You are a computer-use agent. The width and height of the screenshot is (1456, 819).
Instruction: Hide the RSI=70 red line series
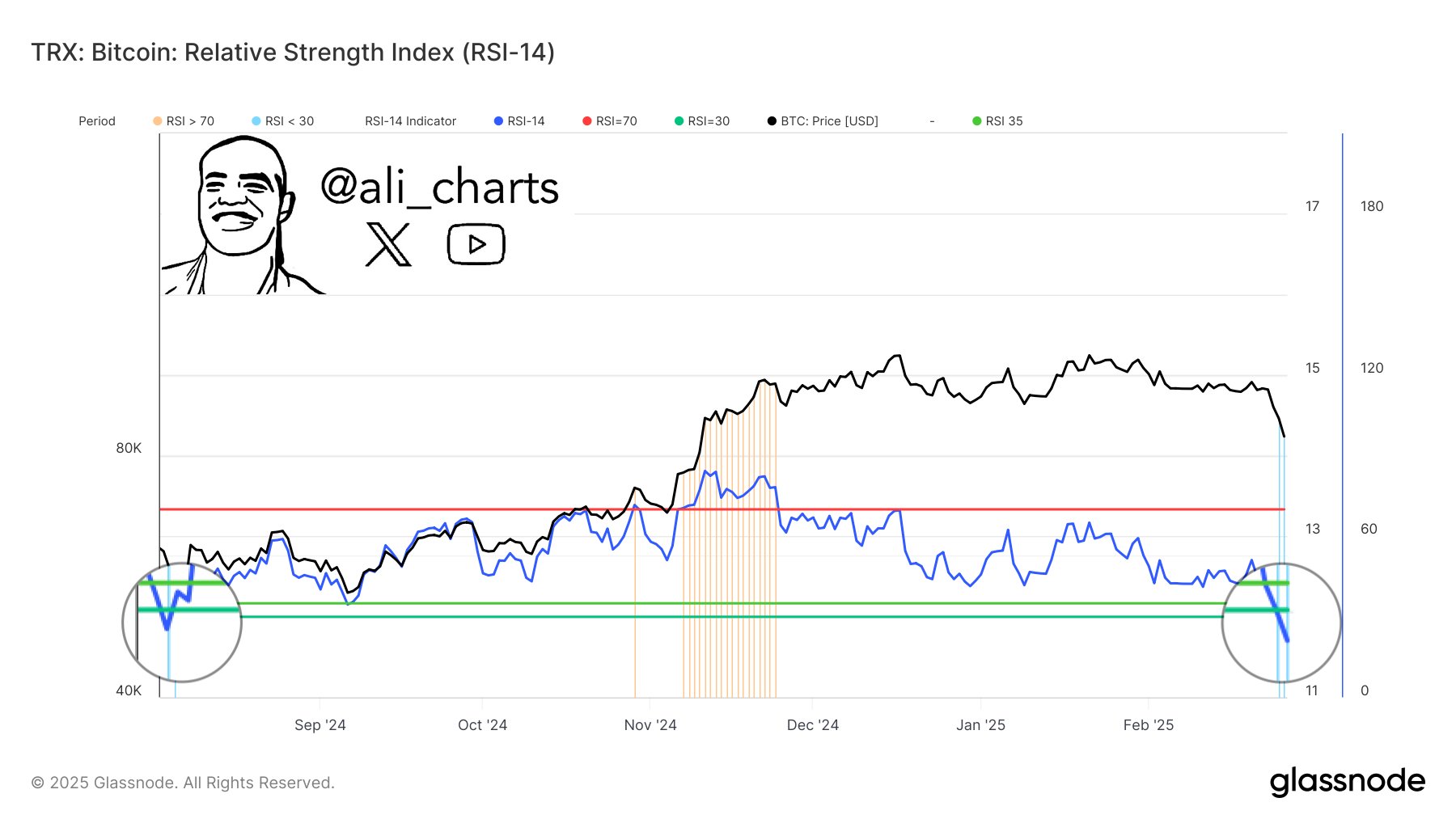coord(610,121)
